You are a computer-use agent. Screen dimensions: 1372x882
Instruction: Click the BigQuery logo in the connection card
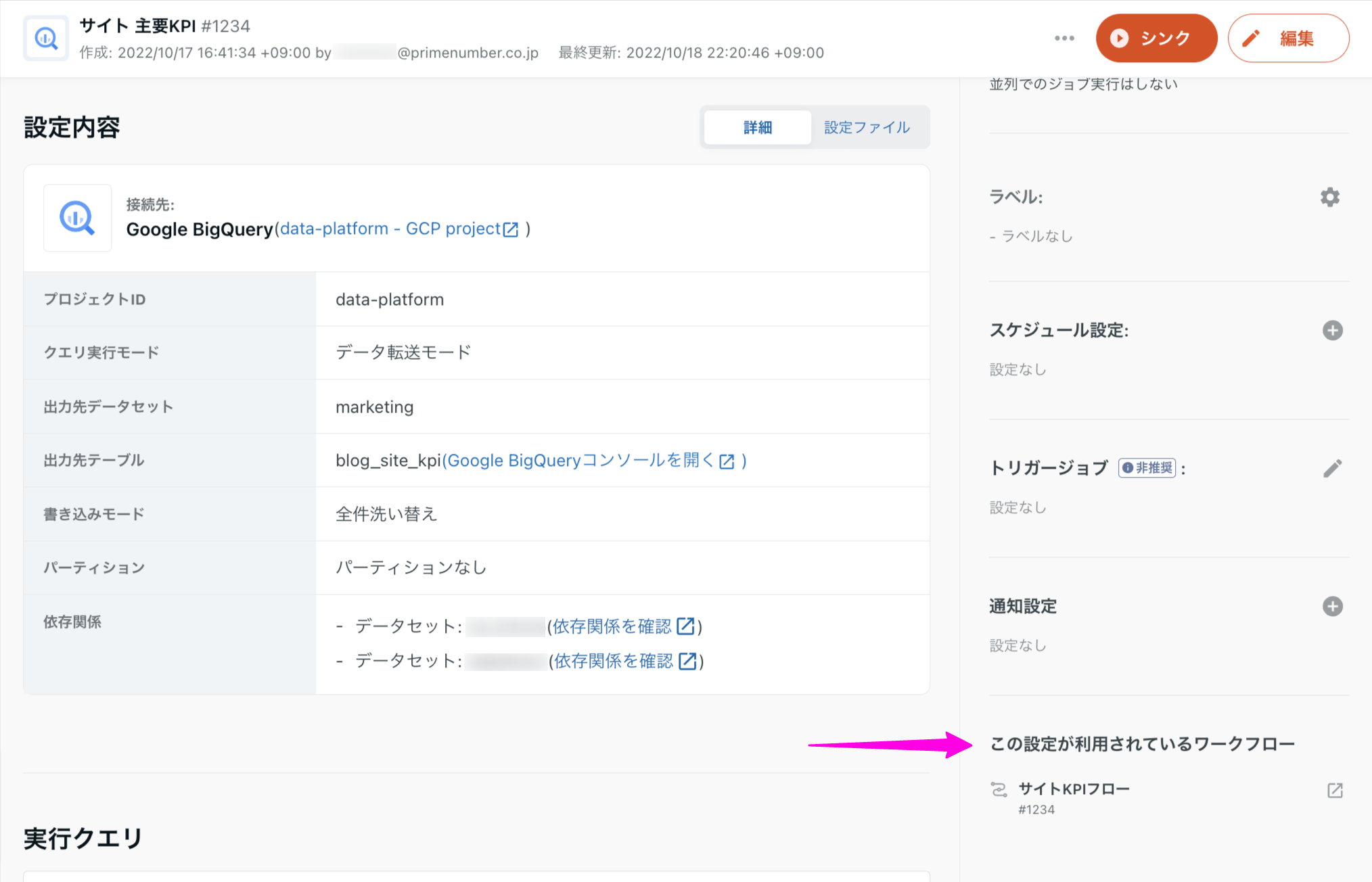coord(77,218)
